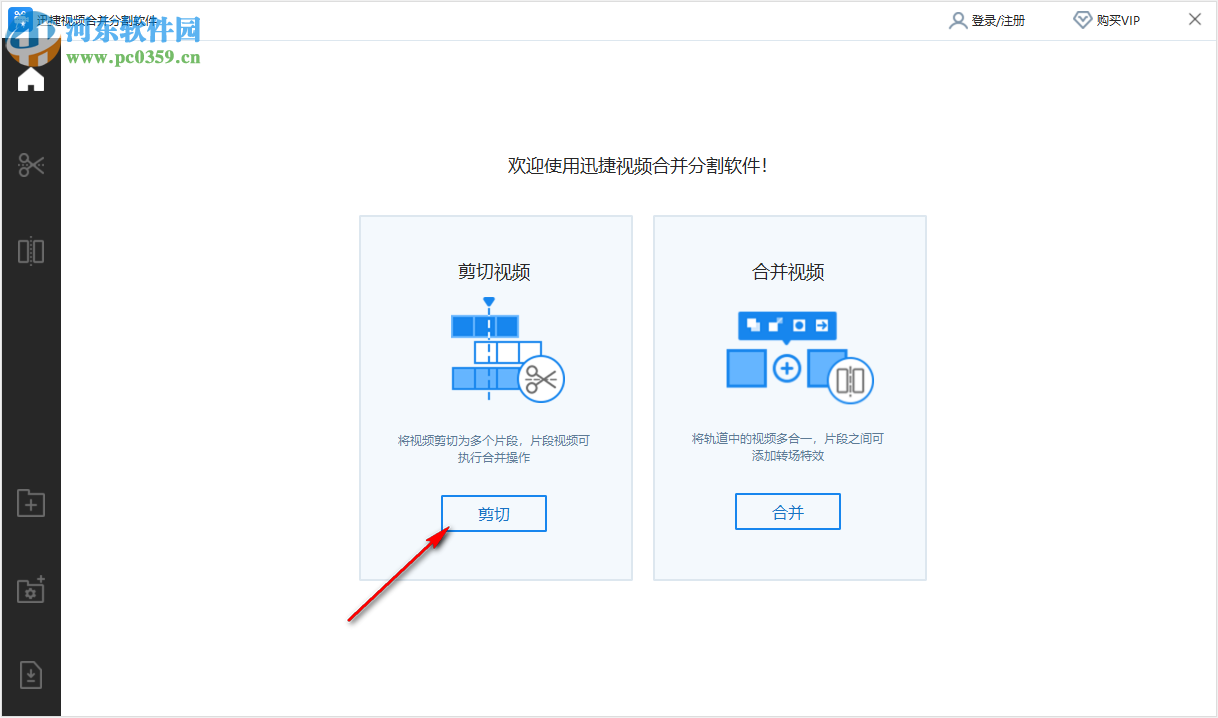The image size is (1218, 718).
Task: Click the app logo in the top-left corner
Action: pos(18,19)
